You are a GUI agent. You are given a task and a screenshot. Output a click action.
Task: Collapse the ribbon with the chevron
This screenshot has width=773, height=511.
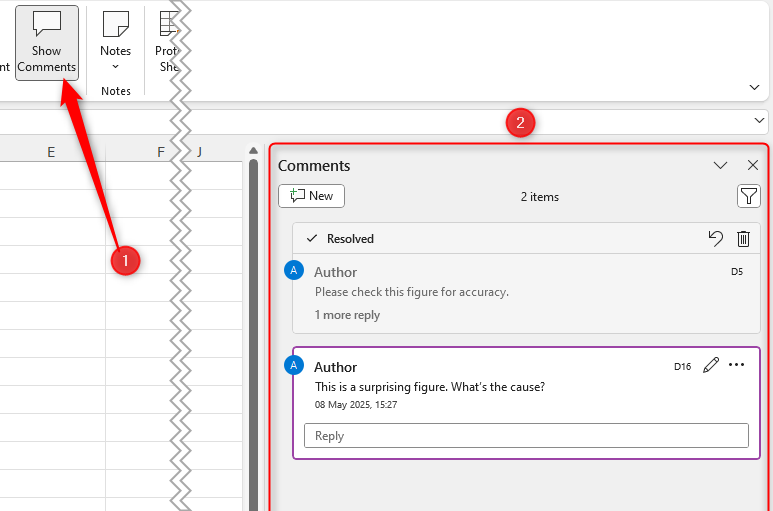click(x=755, y=88)
